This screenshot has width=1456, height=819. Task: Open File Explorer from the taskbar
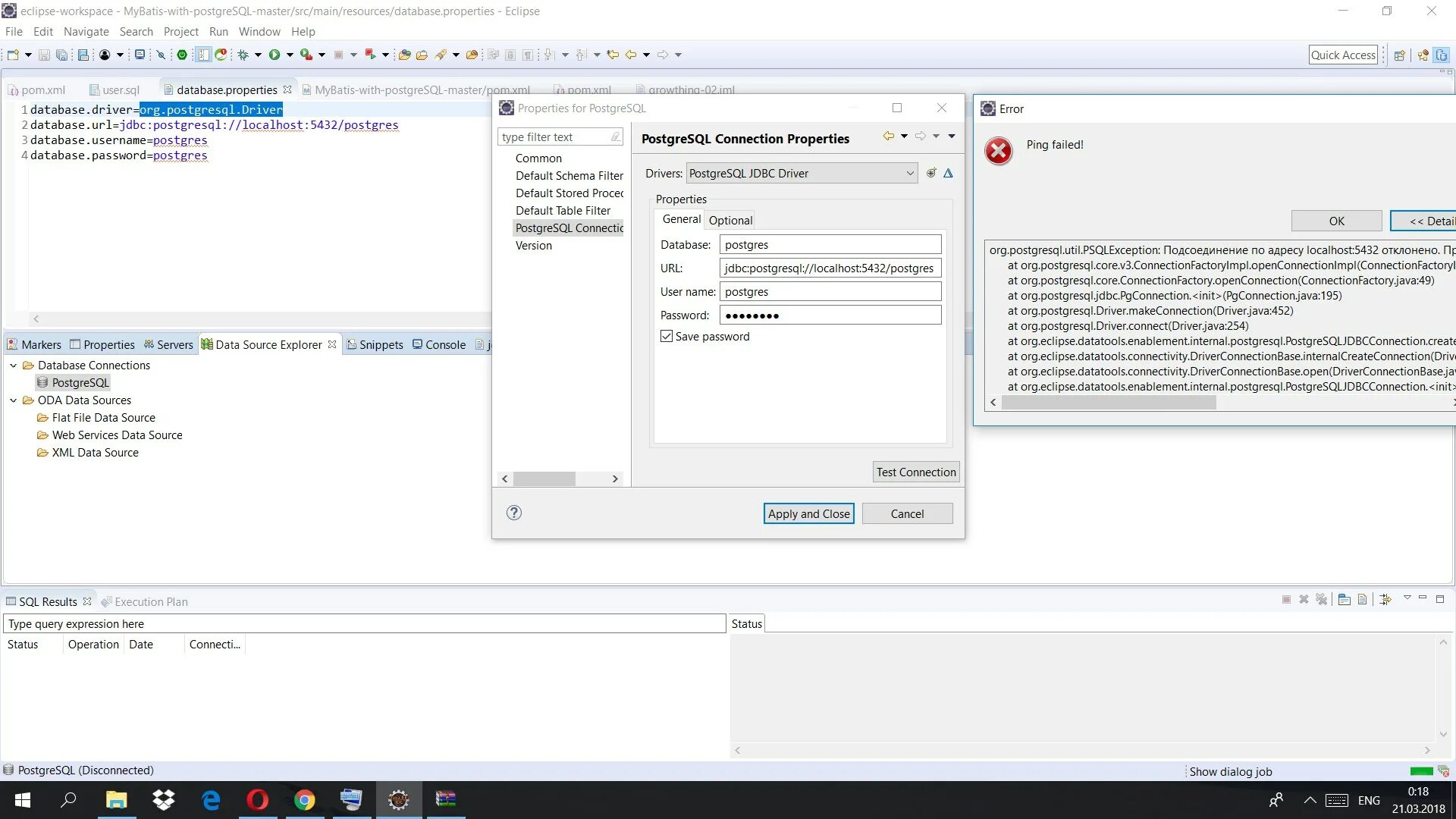click(116, 799)
